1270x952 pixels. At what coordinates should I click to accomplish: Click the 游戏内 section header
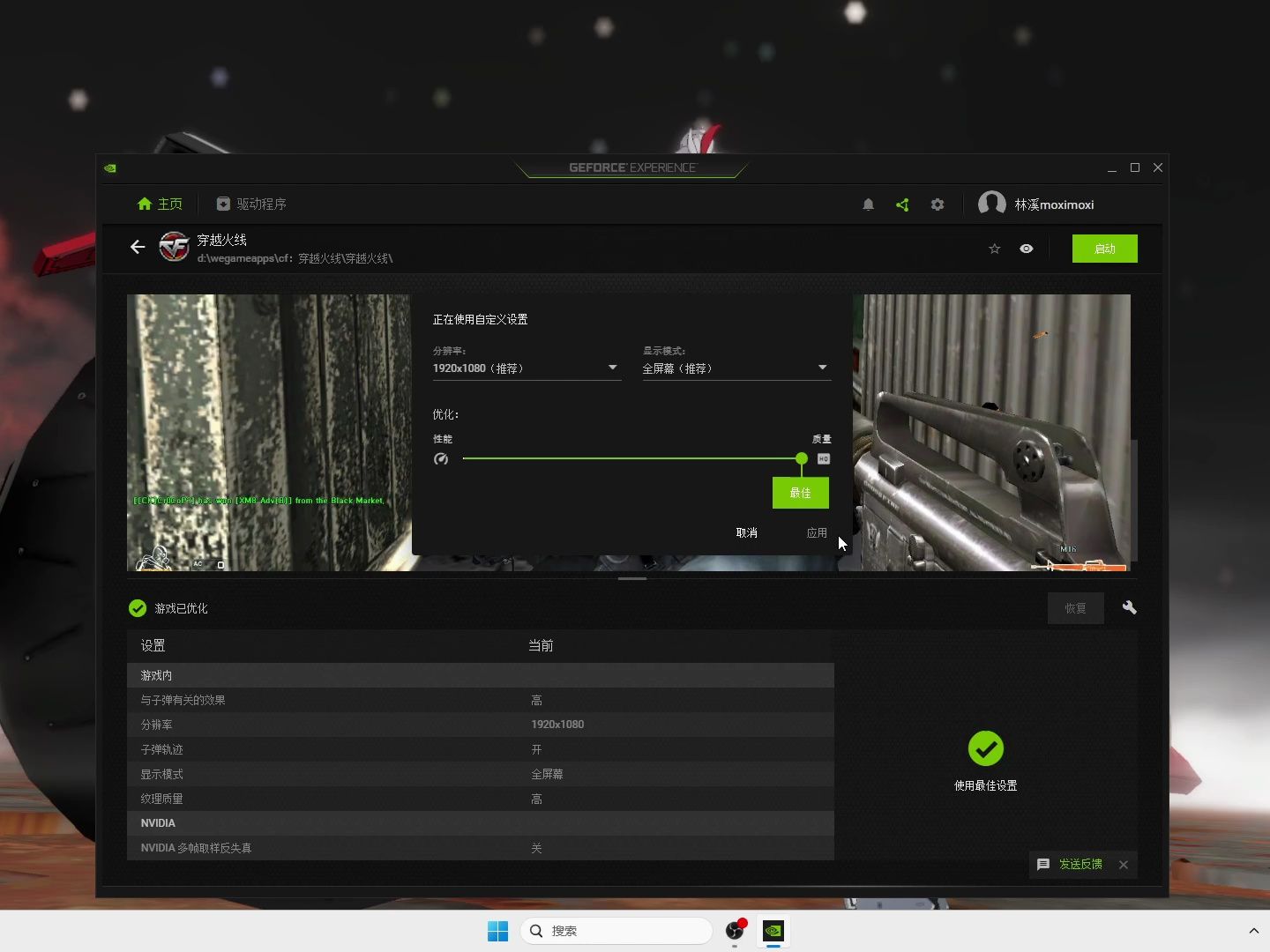pos(481,675)
